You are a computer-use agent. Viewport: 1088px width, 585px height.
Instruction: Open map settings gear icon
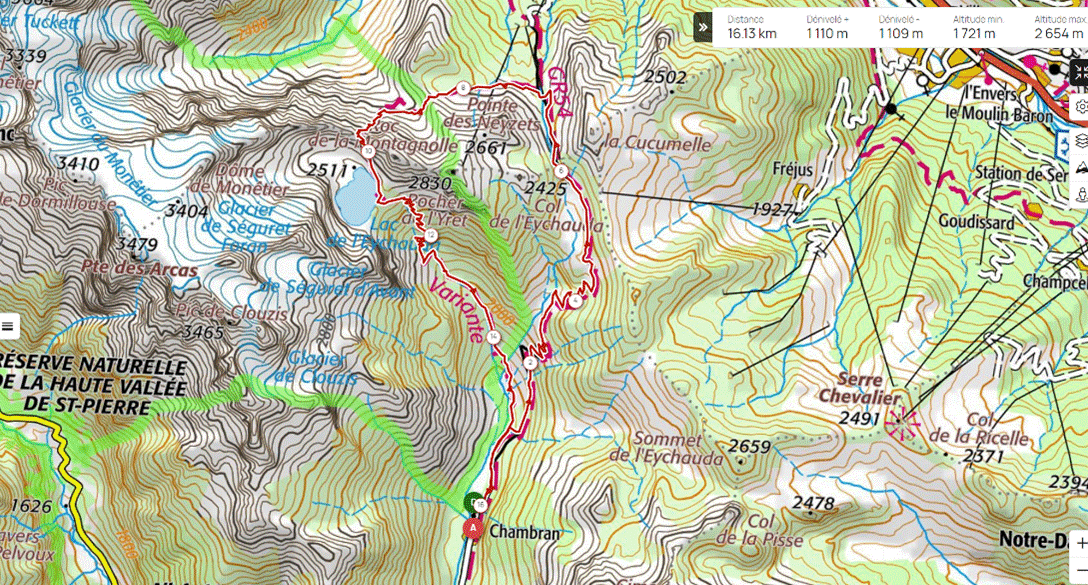tap(1081, 107)
